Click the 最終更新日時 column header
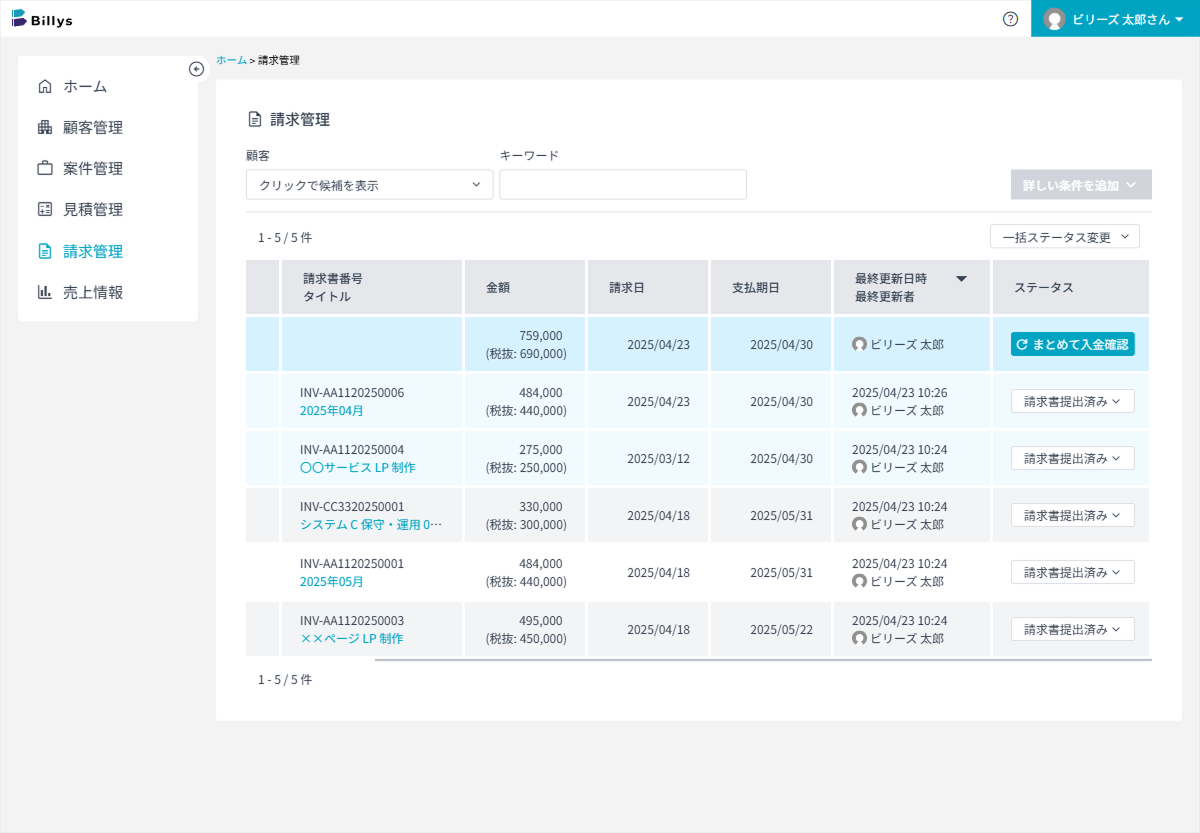The width and height of the screenshot is (1200, 833). [x=912, y=288]
